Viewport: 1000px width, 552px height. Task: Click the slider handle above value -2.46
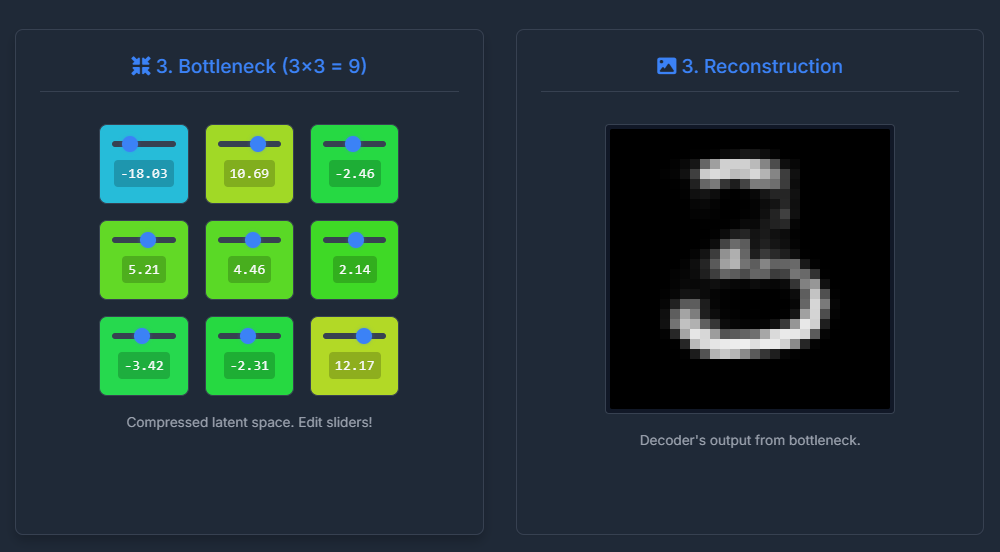click(x=352, y=144)
